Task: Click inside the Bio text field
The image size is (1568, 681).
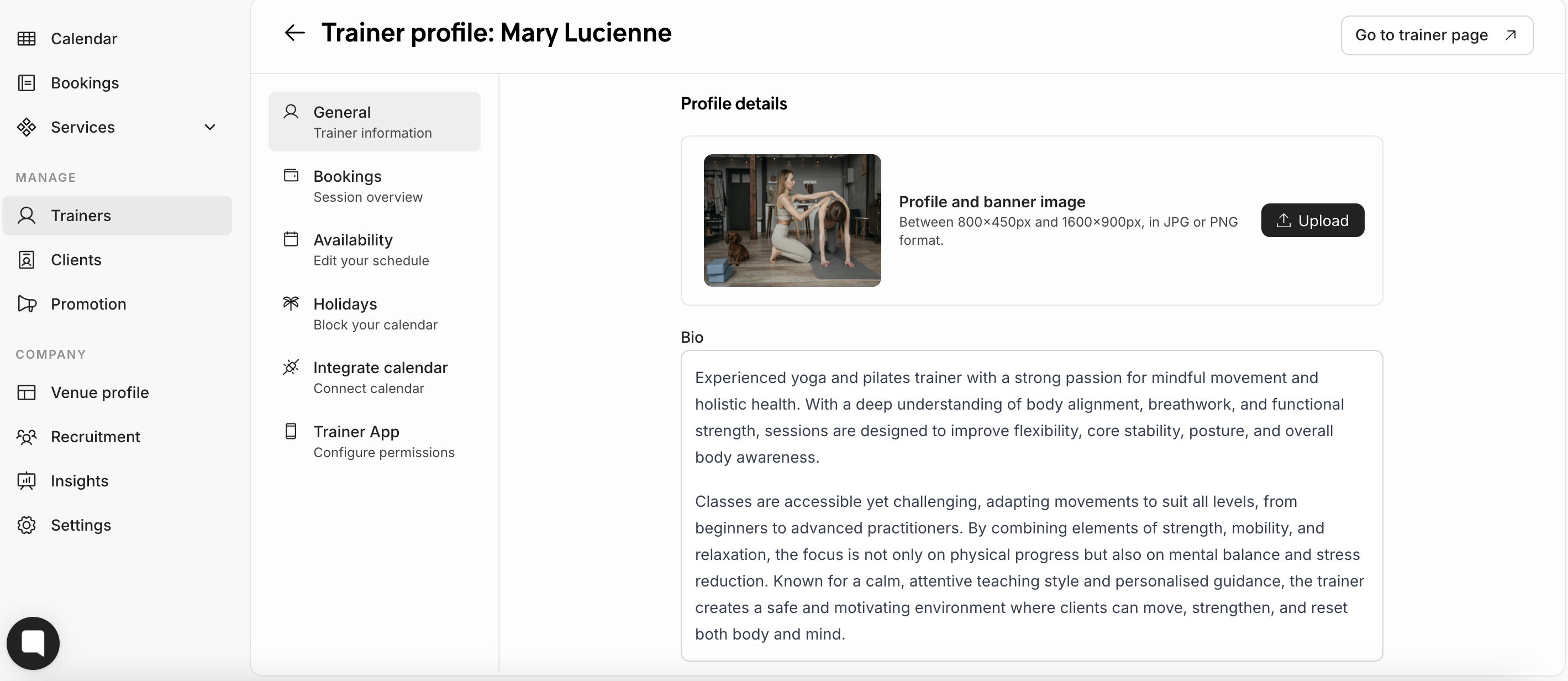Action: click(1031, 505)
